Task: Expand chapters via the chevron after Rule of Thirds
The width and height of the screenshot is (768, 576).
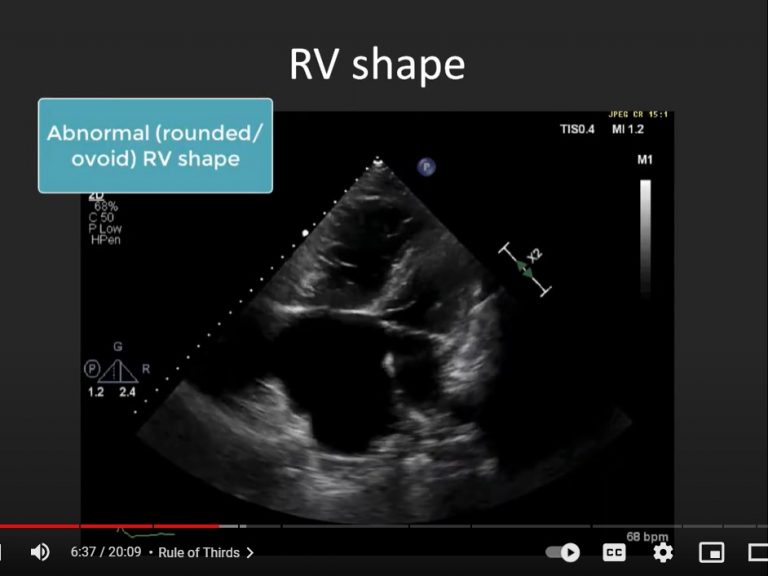Action: [250, 552]
